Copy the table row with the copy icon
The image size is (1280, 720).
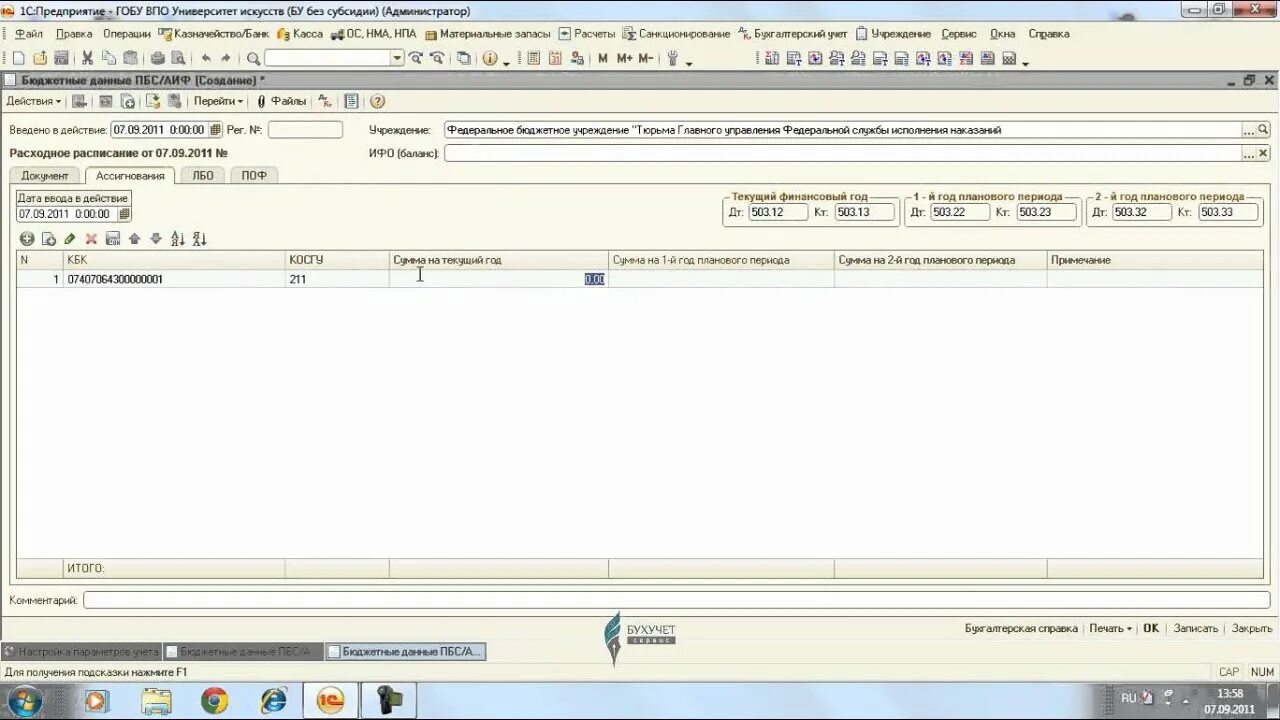[48, 238]
